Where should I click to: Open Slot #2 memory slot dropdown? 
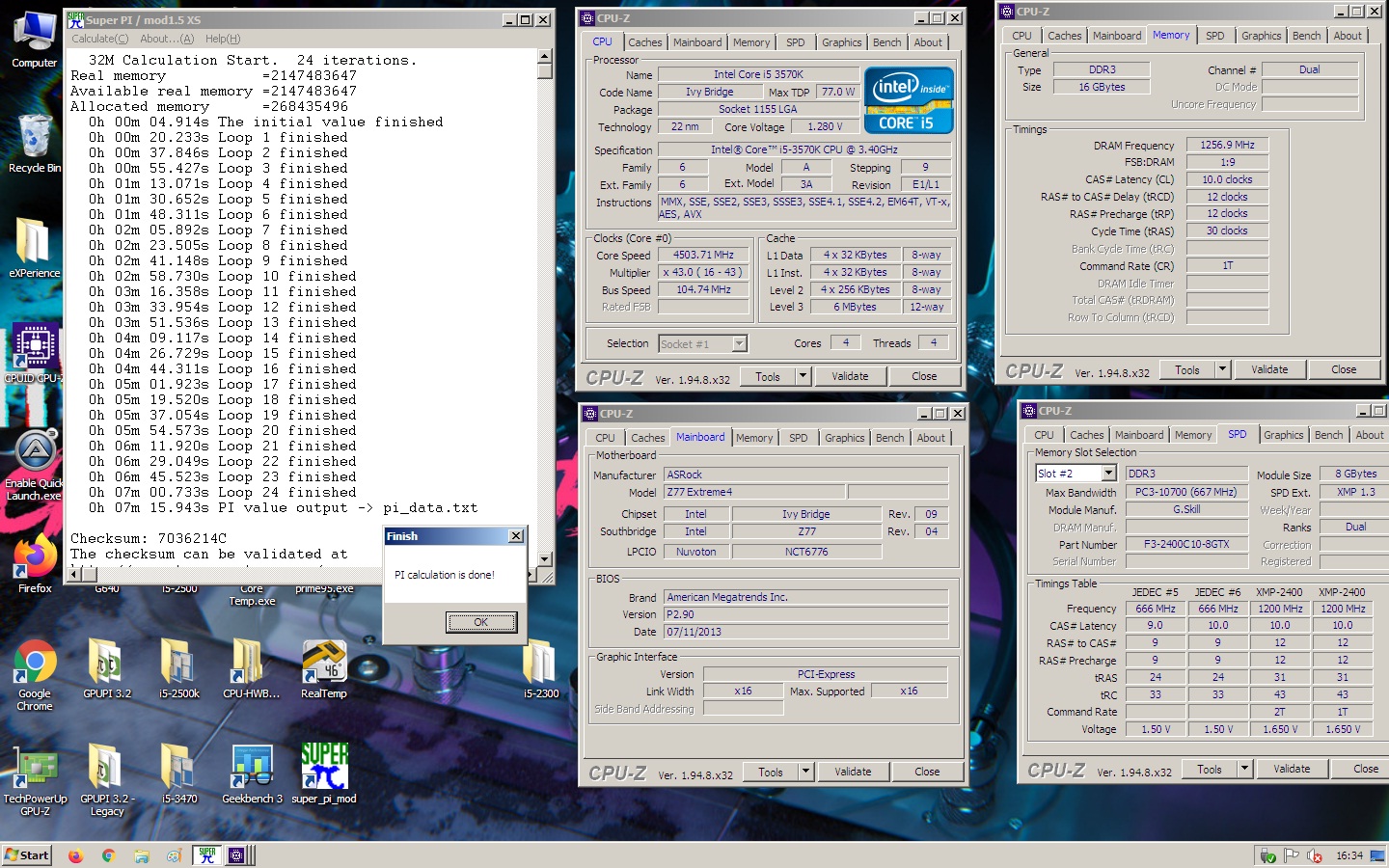pyautogui.click(x=1108, y=474)
